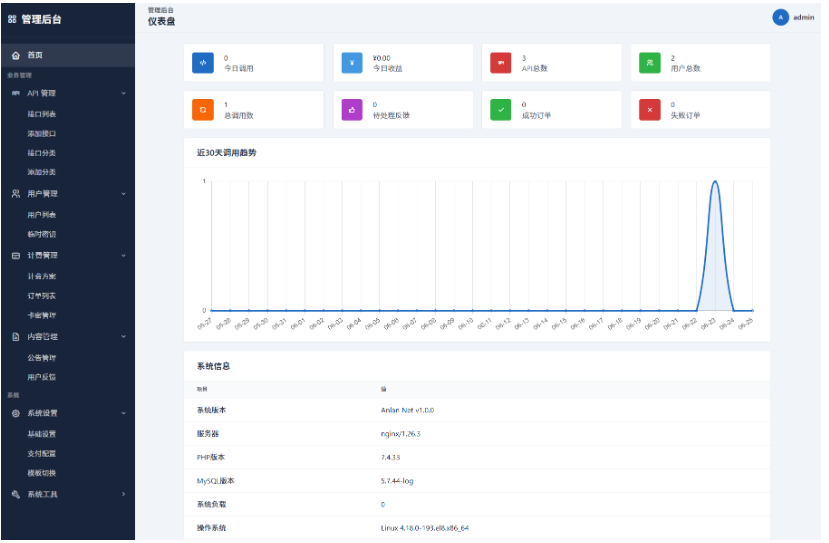
Task: Click the 管理后台 sidebar title
Action: (42, 20)
